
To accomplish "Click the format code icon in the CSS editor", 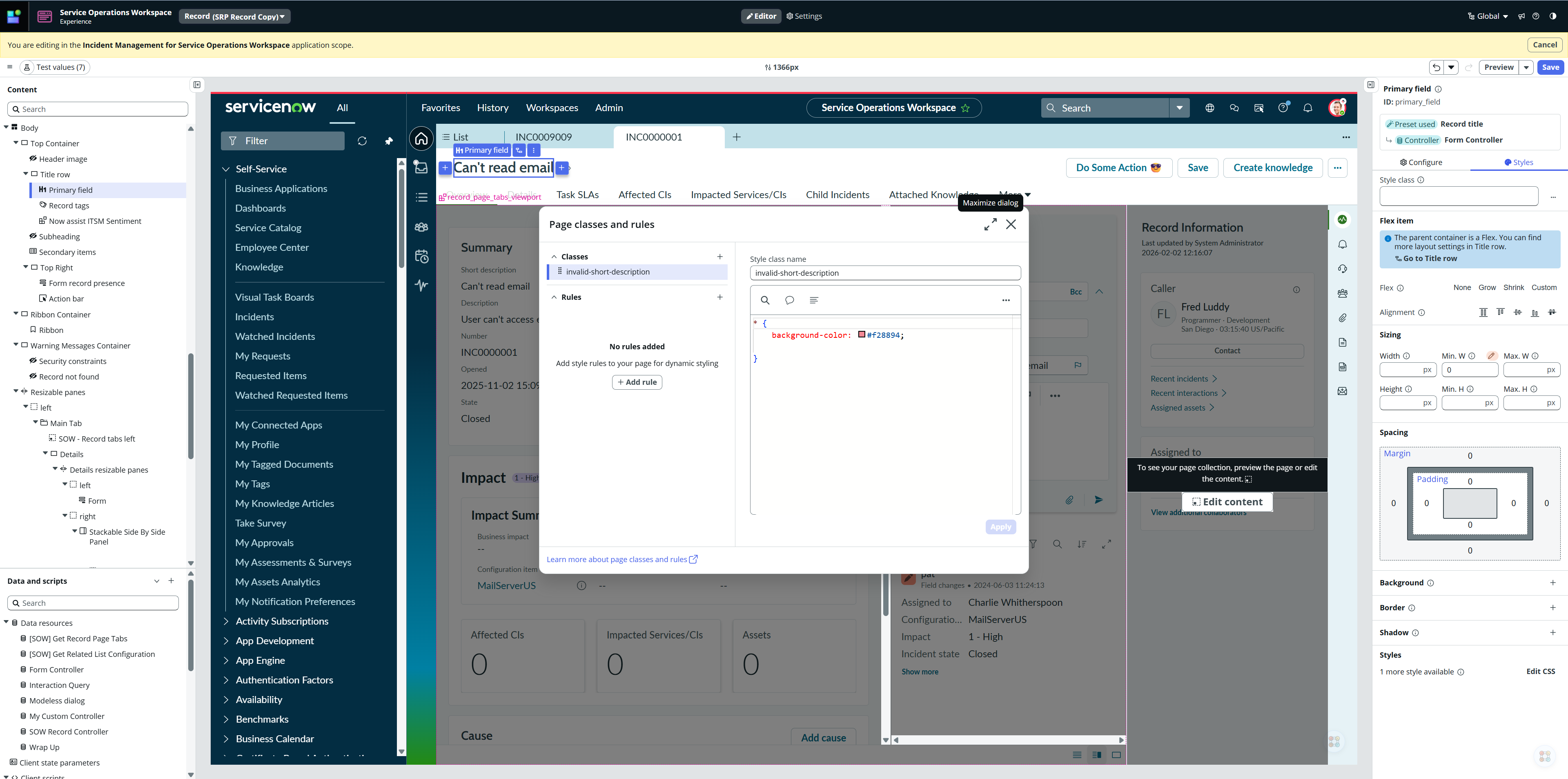I will coord(814,300).
